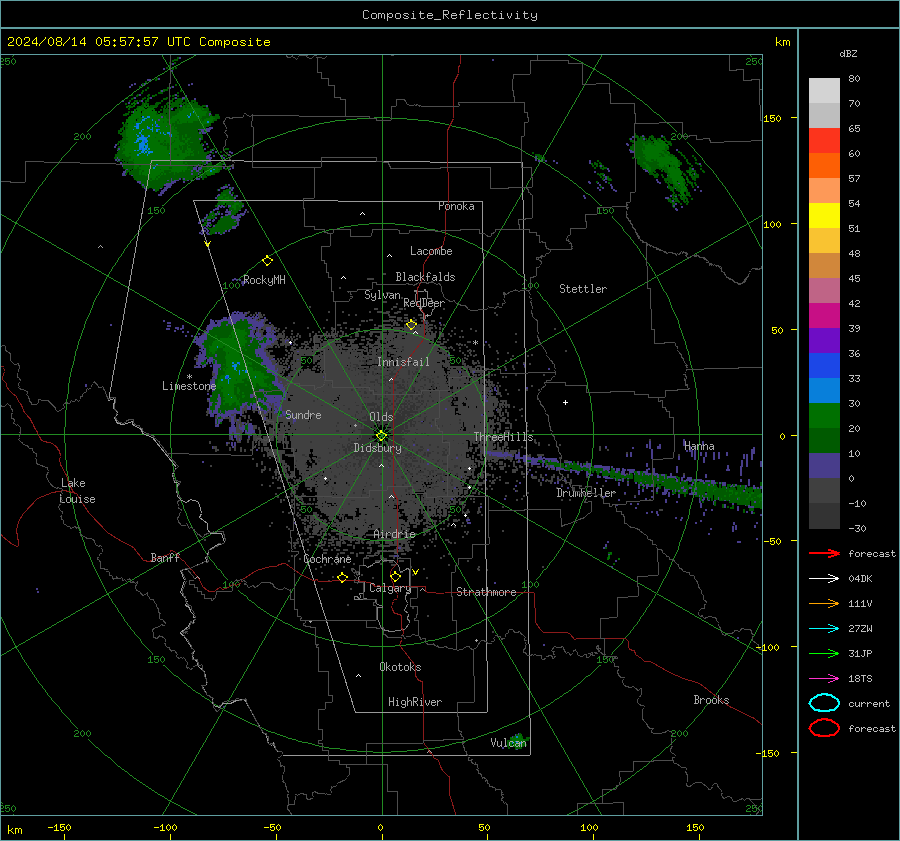The width and height of the screenshot is (900, 841).
Task: Click the green 31JP arrow in legend
Action: coord(824,653)
